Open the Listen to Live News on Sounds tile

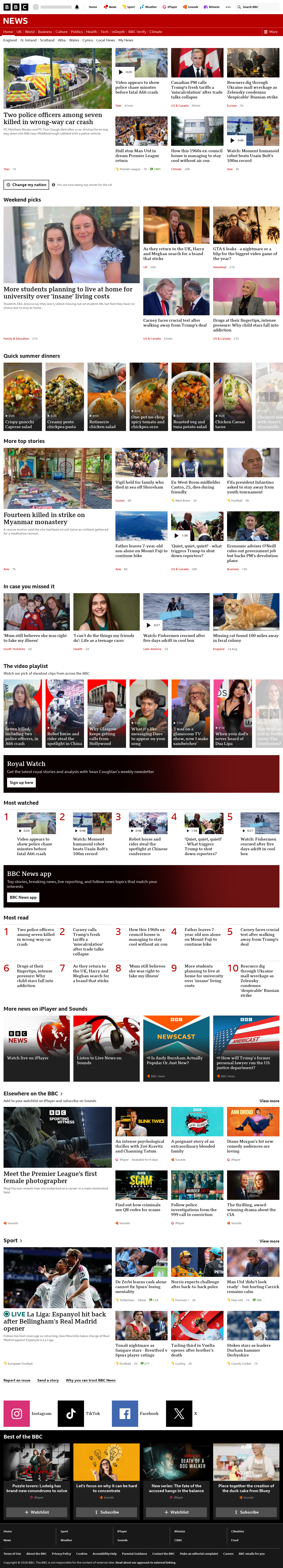pyautogui.click(x=107, y=1048)
